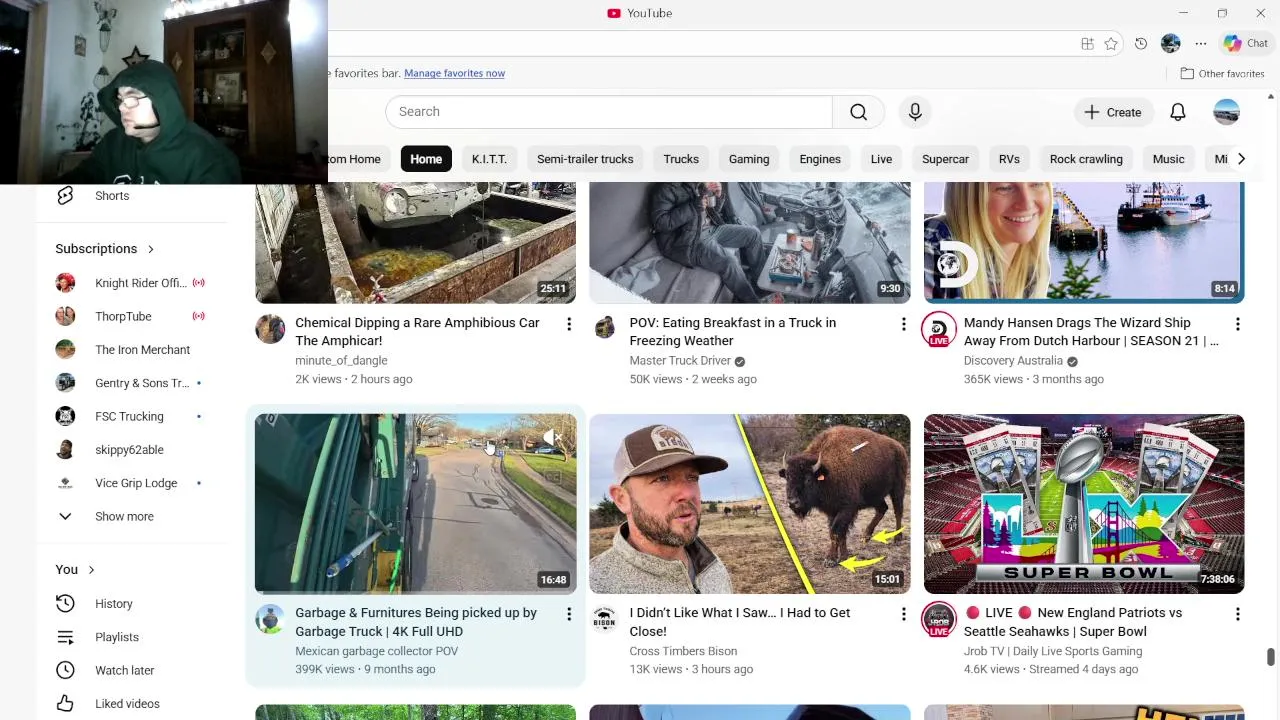Click the page vertical scrollbar thumb
Image resolution: width=1280 pixels, height=720 pixels.
tap(1271, 658)
